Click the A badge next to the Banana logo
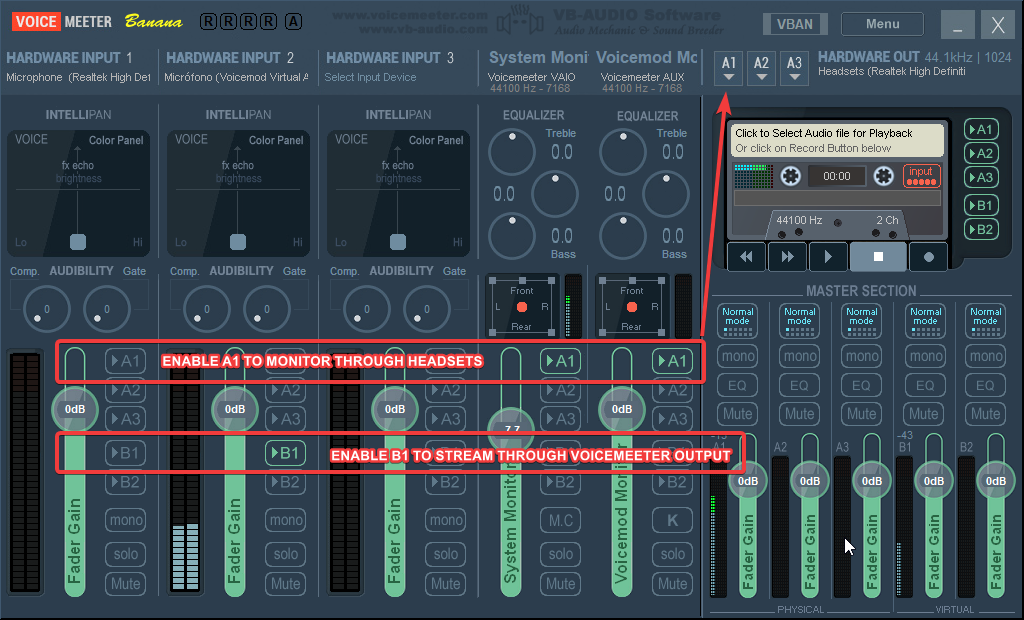 coord(293,22)
